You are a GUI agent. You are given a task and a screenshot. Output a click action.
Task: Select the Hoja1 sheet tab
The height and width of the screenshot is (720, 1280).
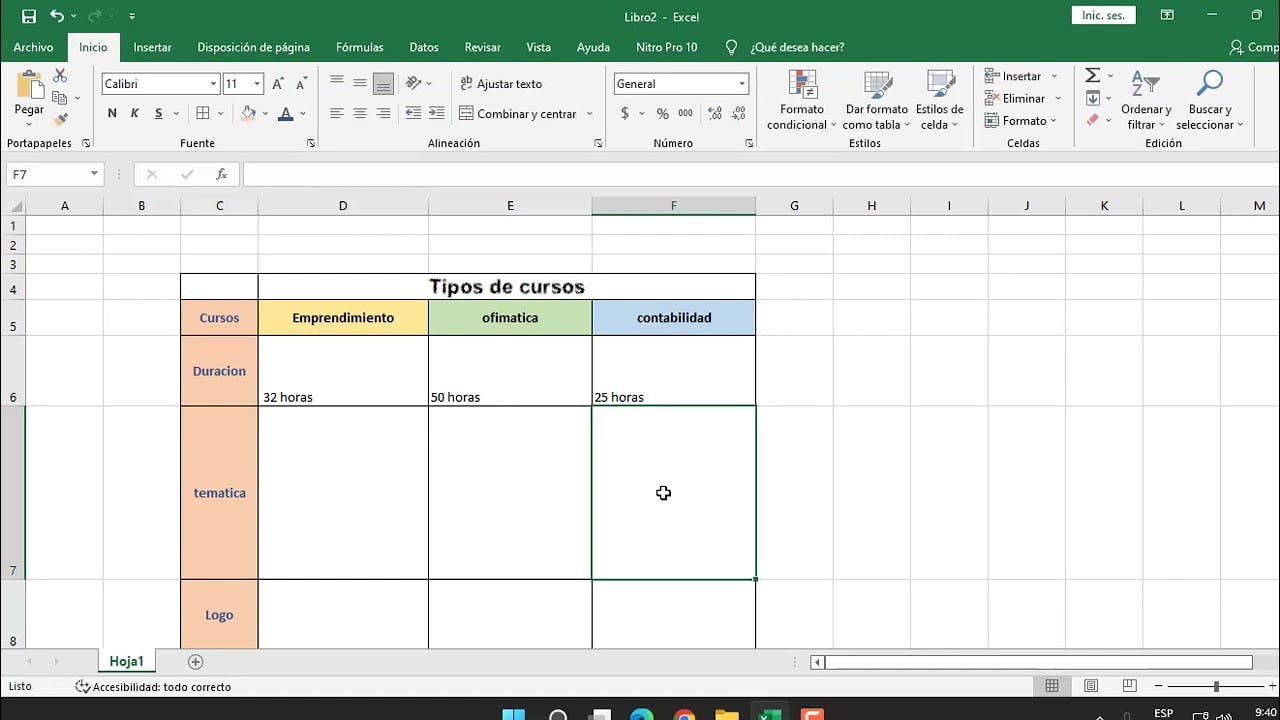coord(126,661)
